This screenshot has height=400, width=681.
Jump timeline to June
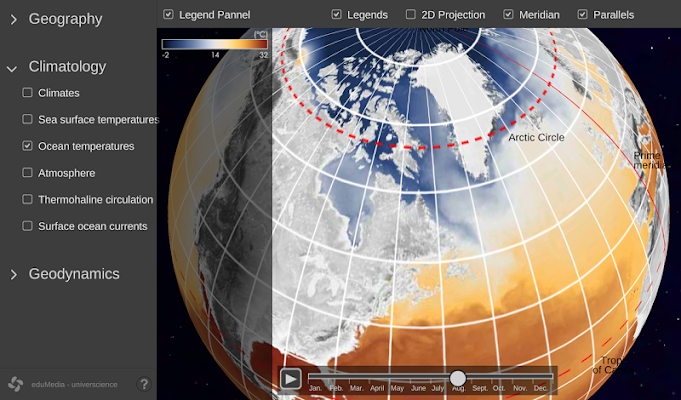(x=418, y=388)
